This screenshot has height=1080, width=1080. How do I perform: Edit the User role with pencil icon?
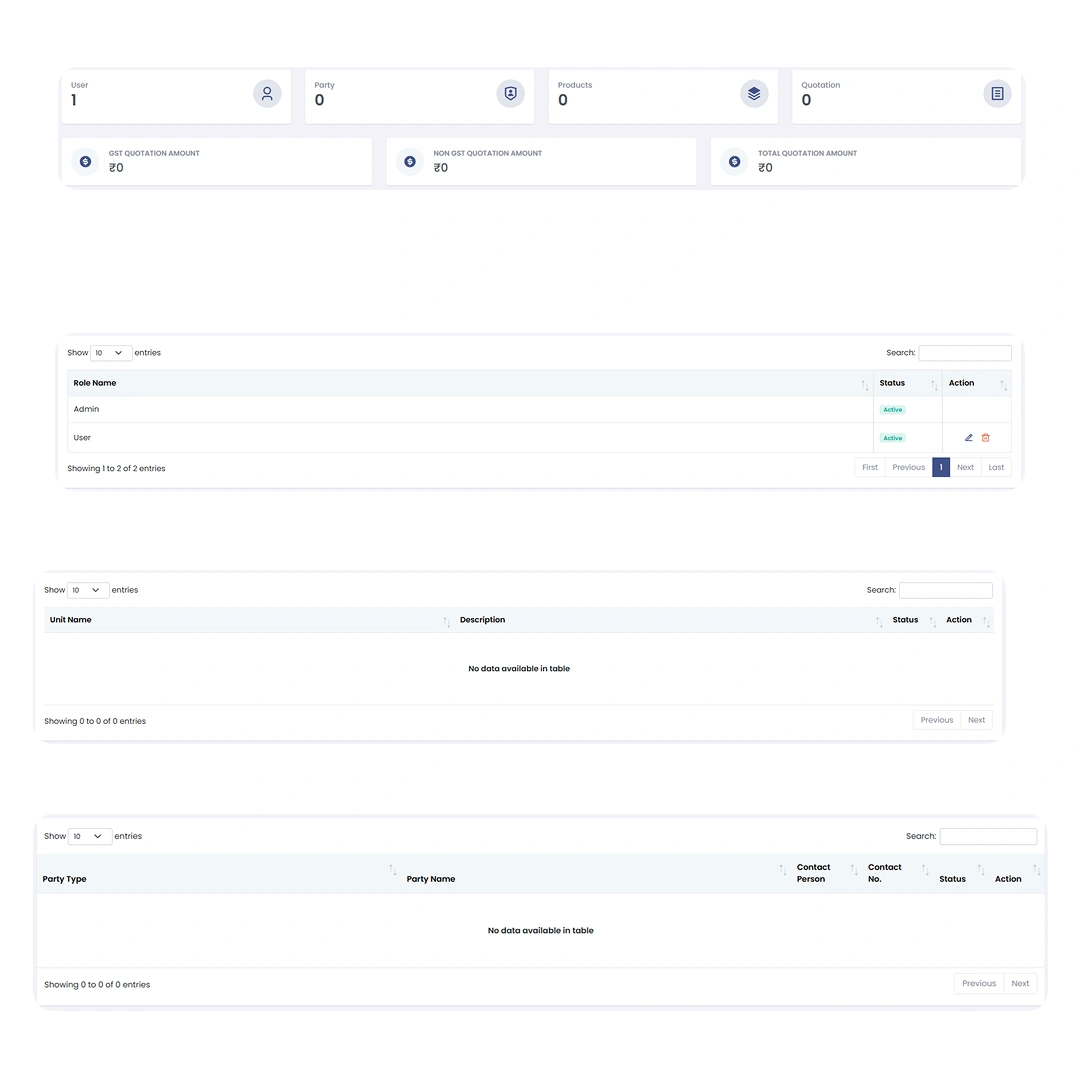[968, 437]
